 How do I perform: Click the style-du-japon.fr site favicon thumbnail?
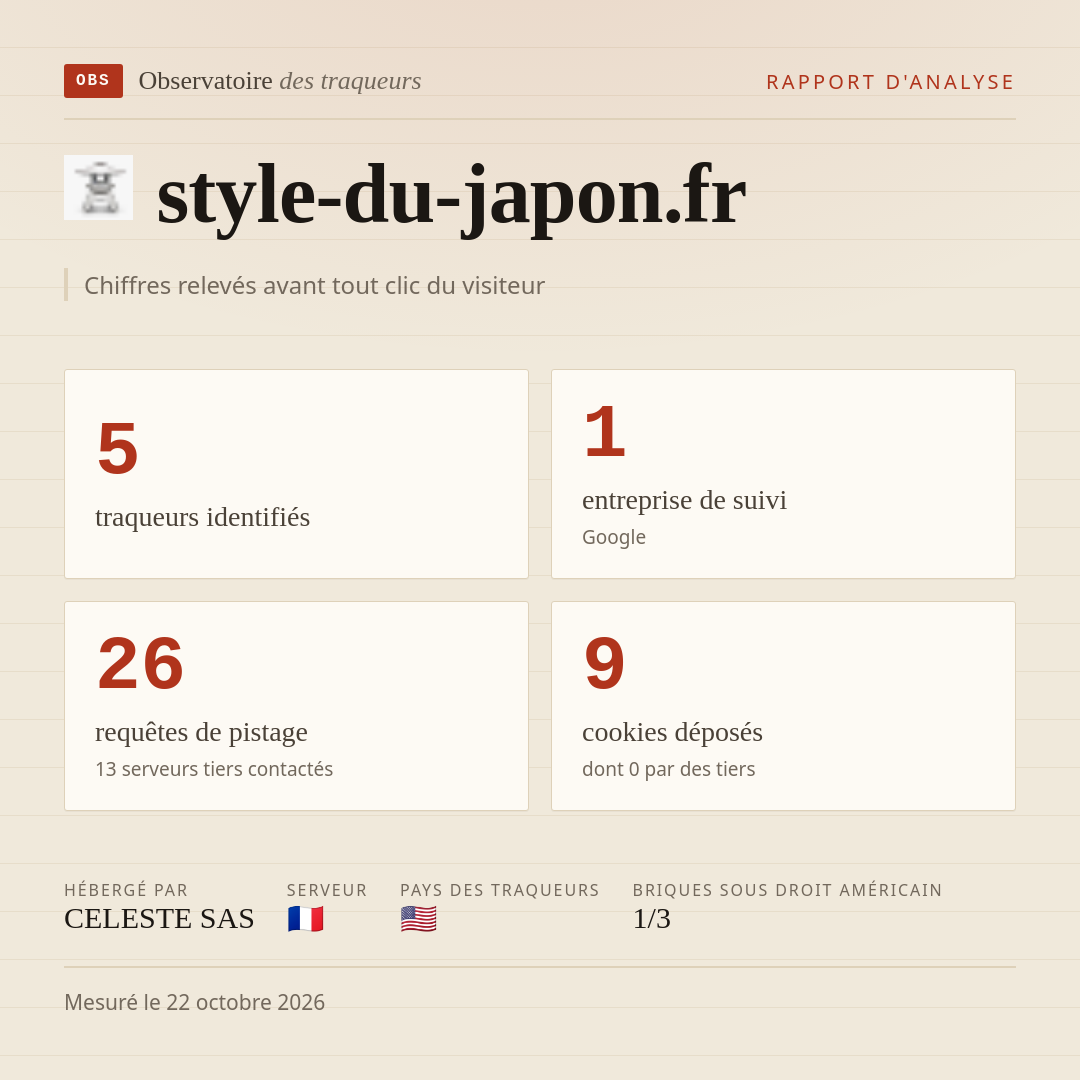pyautogui.click(x=98, y=187)
